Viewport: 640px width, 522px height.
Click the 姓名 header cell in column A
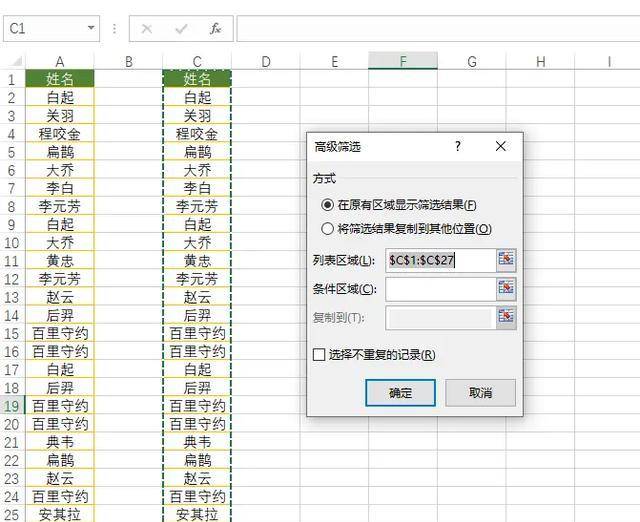(x=60, y=79)
